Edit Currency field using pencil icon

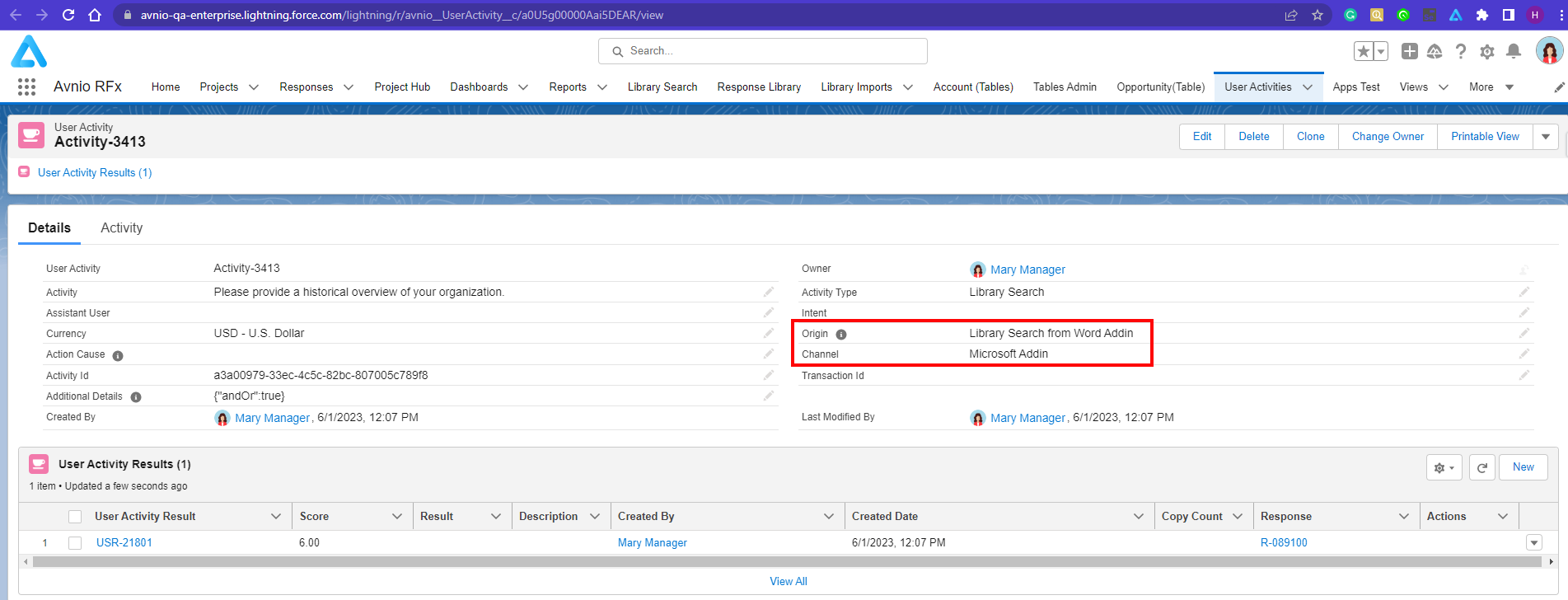(768, 333)
